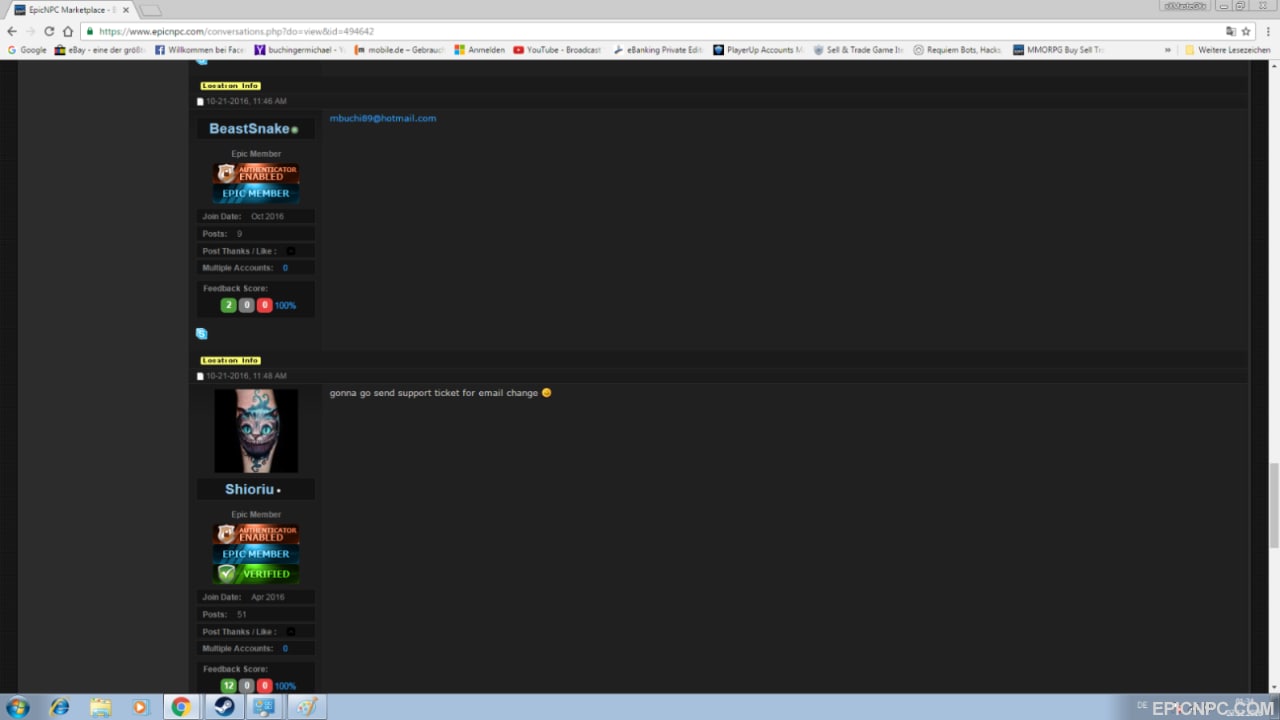Open the Weitere Lesezeichen bookmarks folder
The height and width of the screenshot is (720, 1280).
pyautogui.click(x=1227, y=49)
